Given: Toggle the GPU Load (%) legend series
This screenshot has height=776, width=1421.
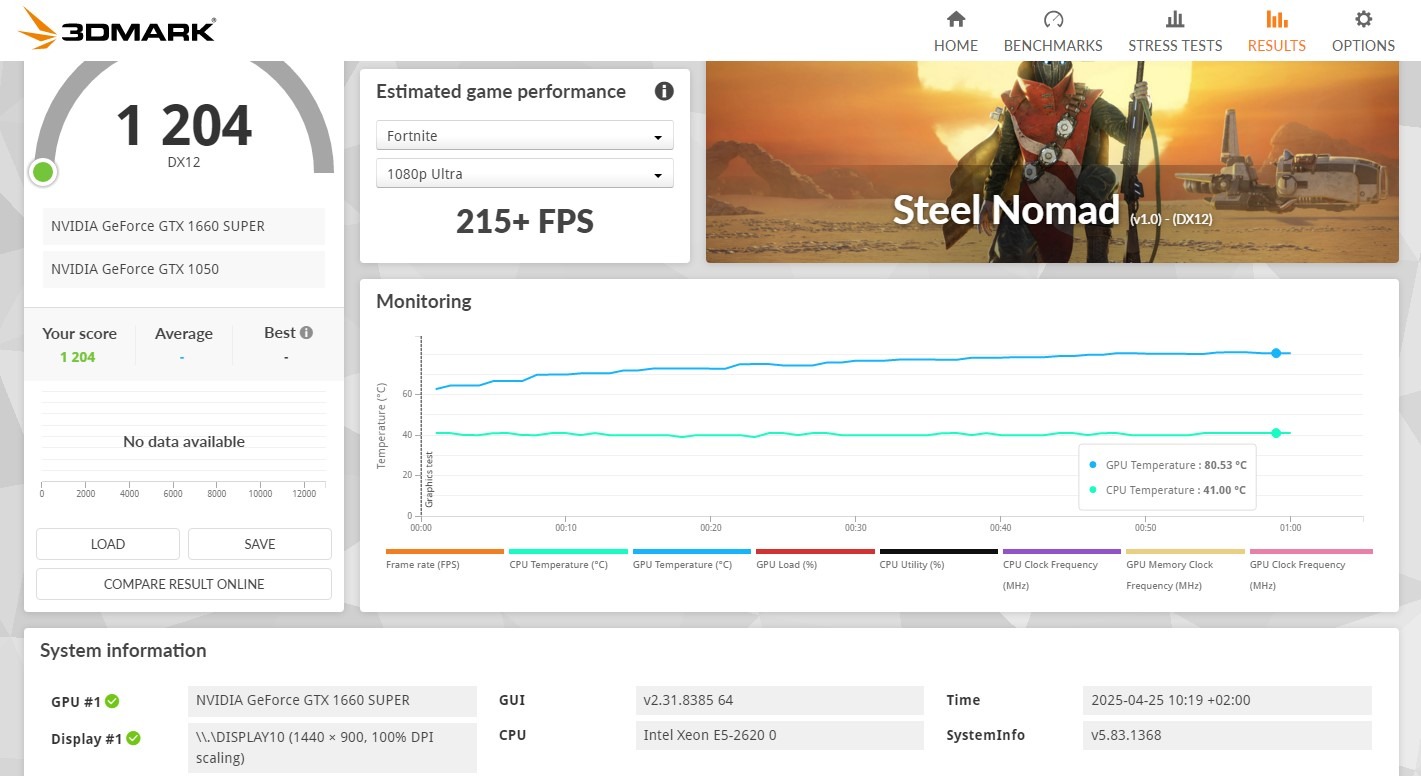Looking at the screenshot, I should 815,552.
